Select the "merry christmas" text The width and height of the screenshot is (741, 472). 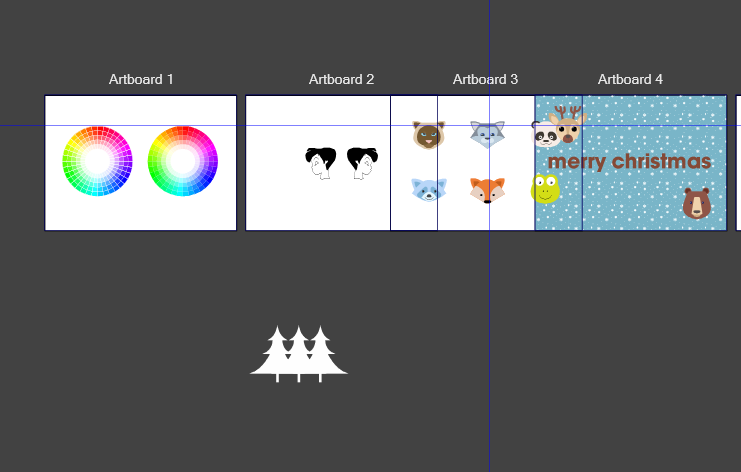pos(630,162)
